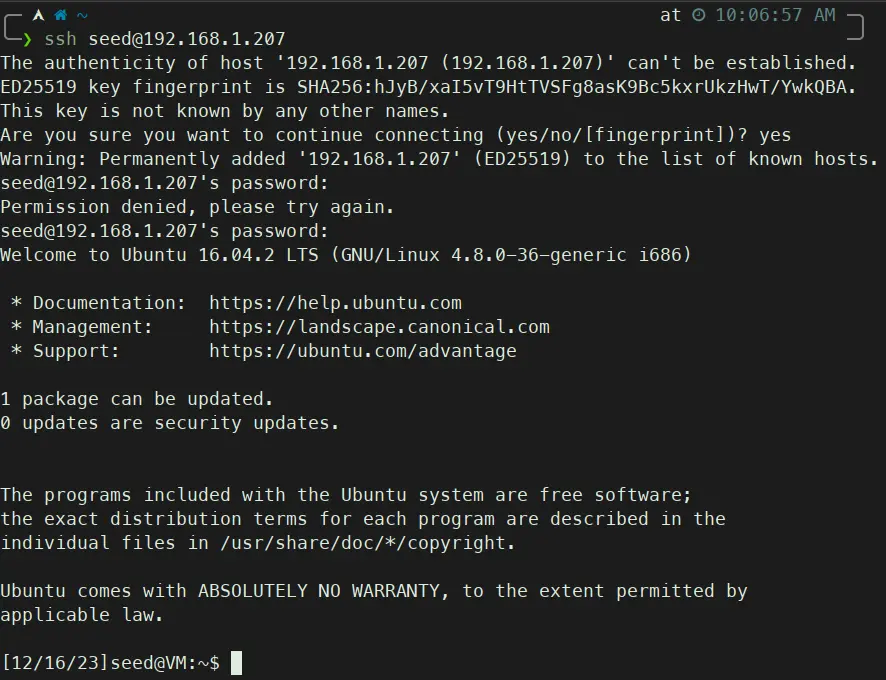The width and height of the screenshot is (886, 680).
Task: Click the block cursor at the prompt
Action: tap(236, 663)
